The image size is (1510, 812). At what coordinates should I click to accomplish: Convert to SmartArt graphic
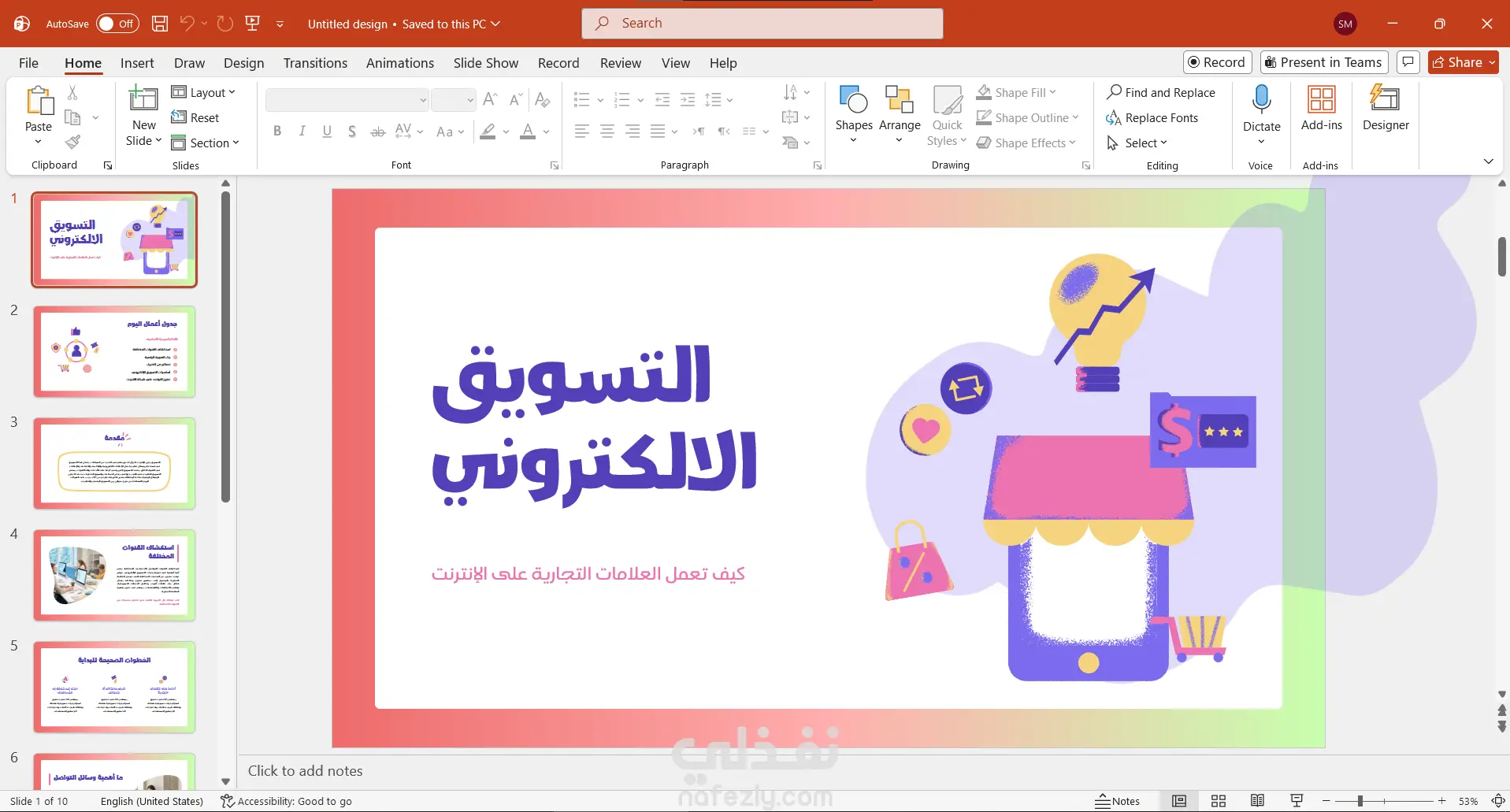click(x=796, y=143)
